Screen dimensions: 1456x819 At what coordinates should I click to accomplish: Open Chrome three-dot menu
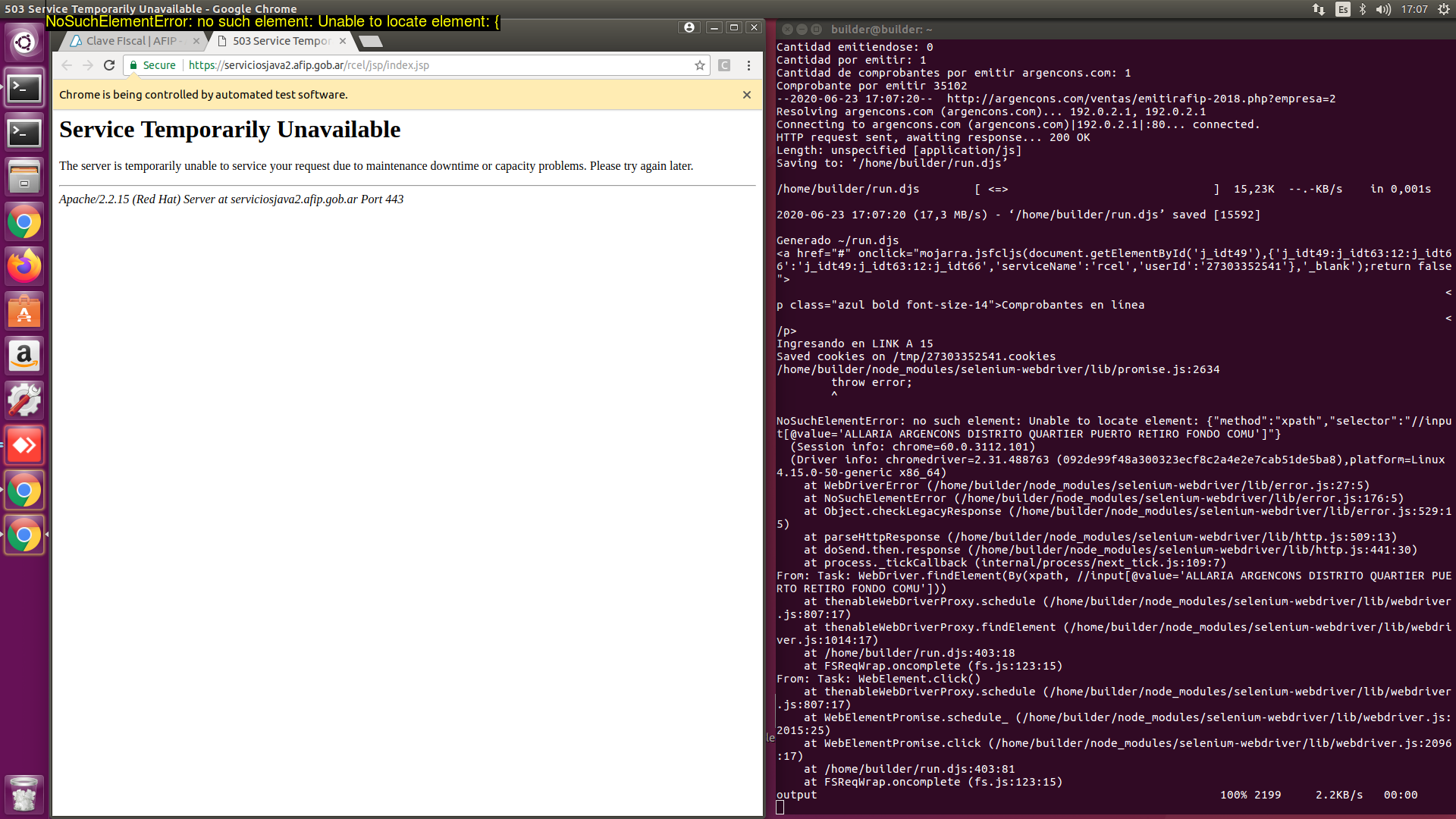748,65
